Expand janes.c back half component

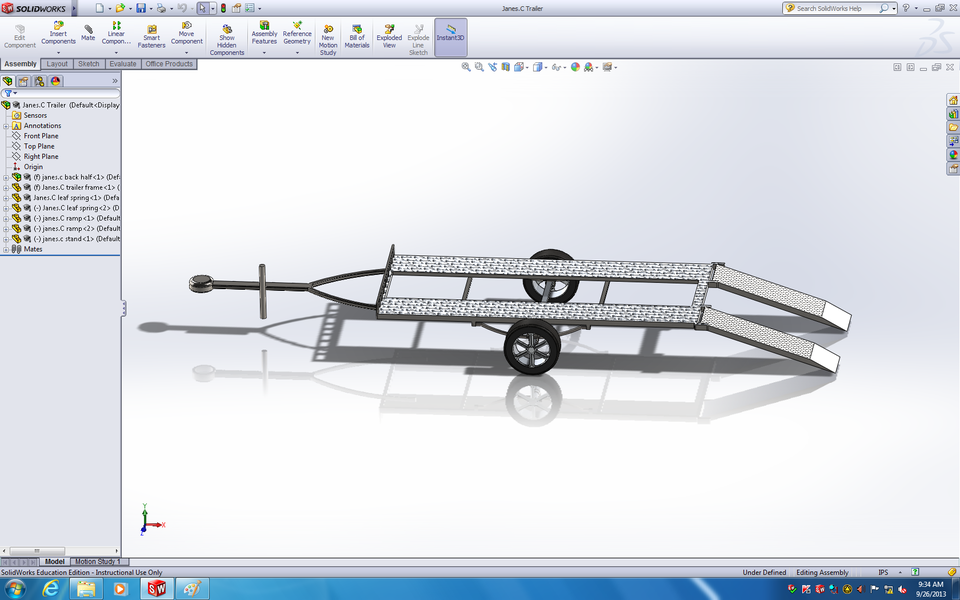6,178
